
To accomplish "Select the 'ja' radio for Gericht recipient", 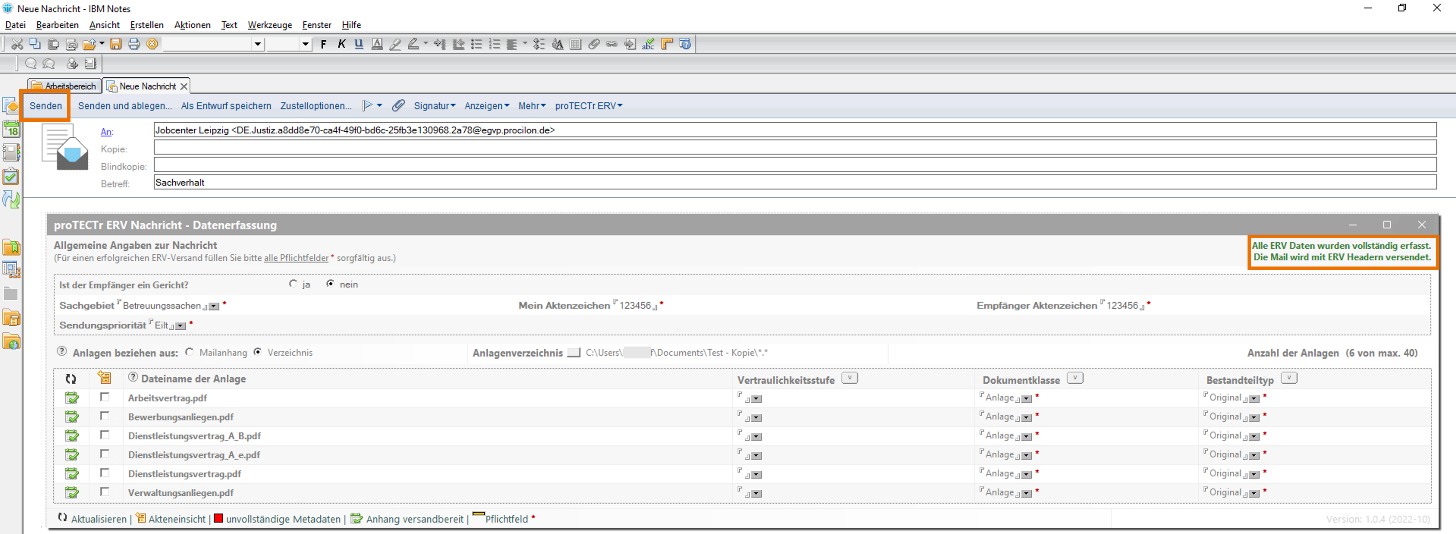I will [293, 284].
